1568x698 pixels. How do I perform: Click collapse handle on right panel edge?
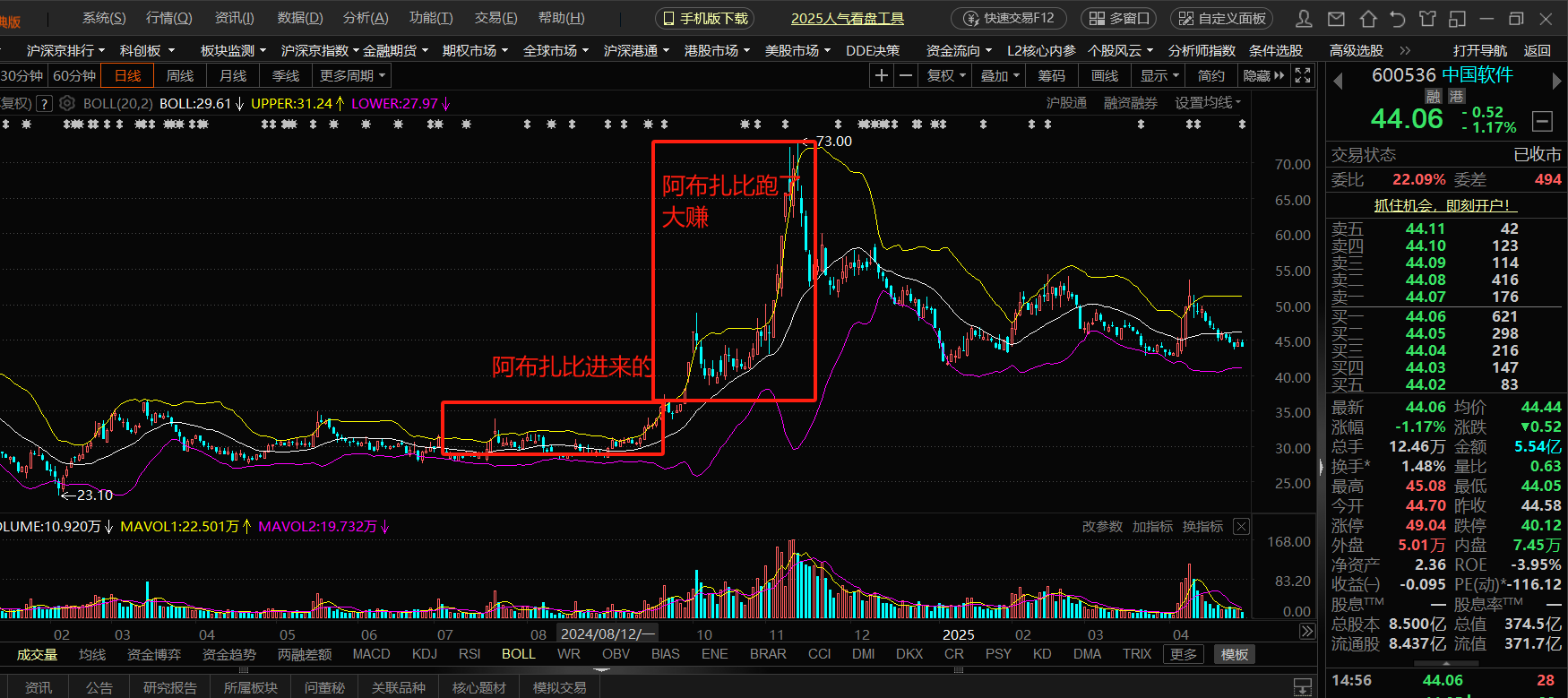(1321, 466)
